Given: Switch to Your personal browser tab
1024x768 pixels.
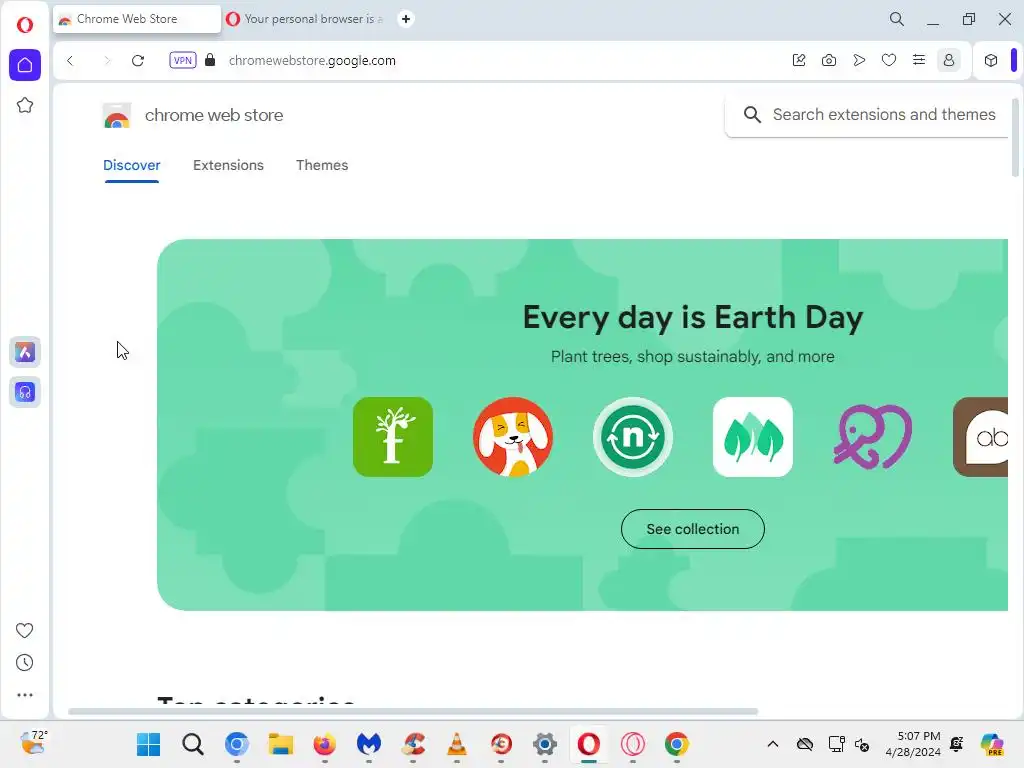Looking at the screenshot, I should tap(306, 19).
